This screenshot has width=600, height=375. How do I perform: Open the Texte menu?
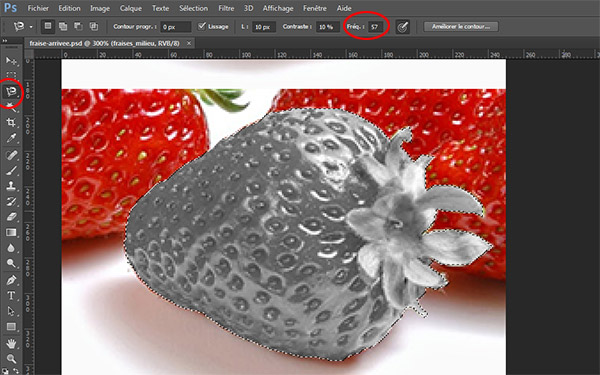[x=161, y=8]
